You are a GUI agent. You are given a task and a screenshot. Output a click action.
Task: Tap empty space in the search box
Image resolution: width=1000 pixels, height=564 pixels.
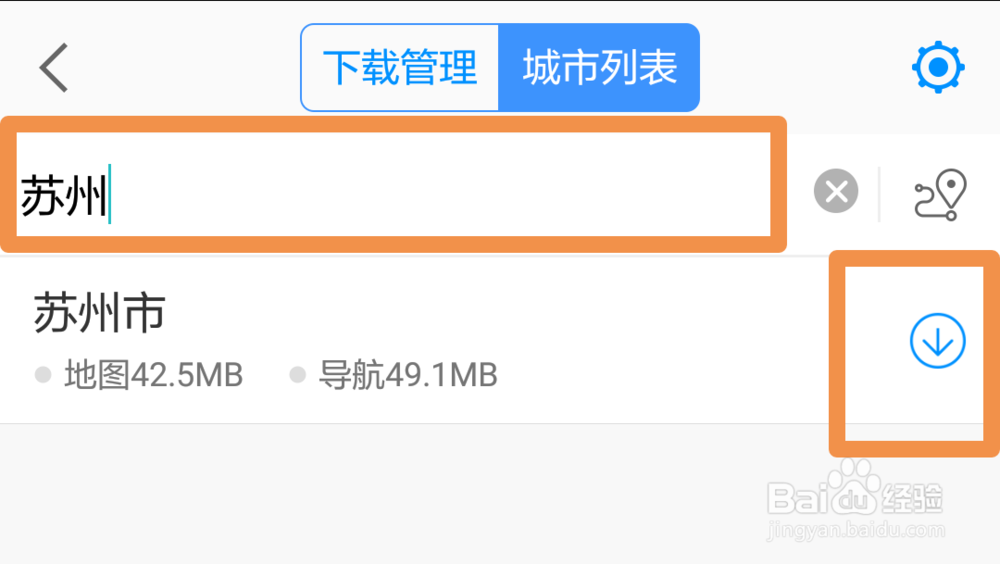click(440, 184)
